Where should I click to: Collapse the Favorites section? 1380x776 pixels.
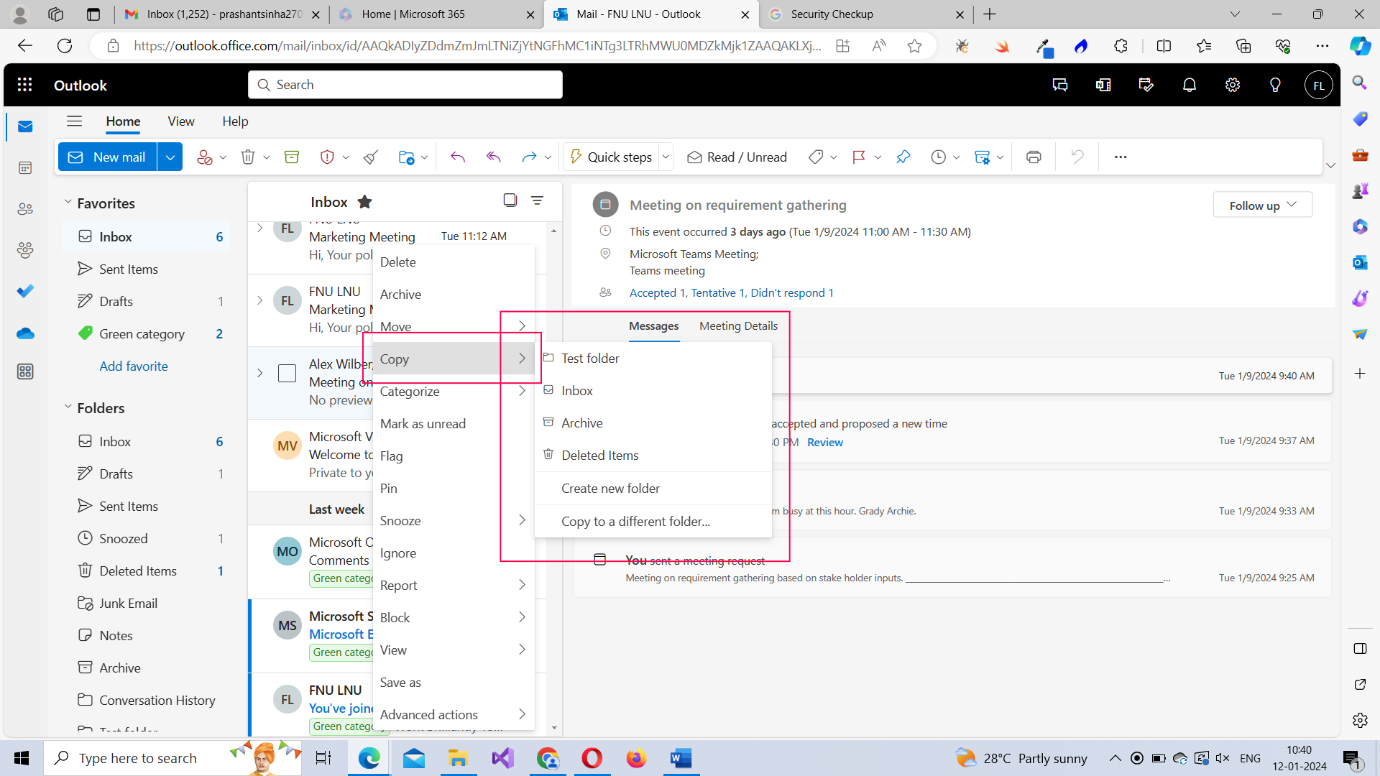pos(68,203)
